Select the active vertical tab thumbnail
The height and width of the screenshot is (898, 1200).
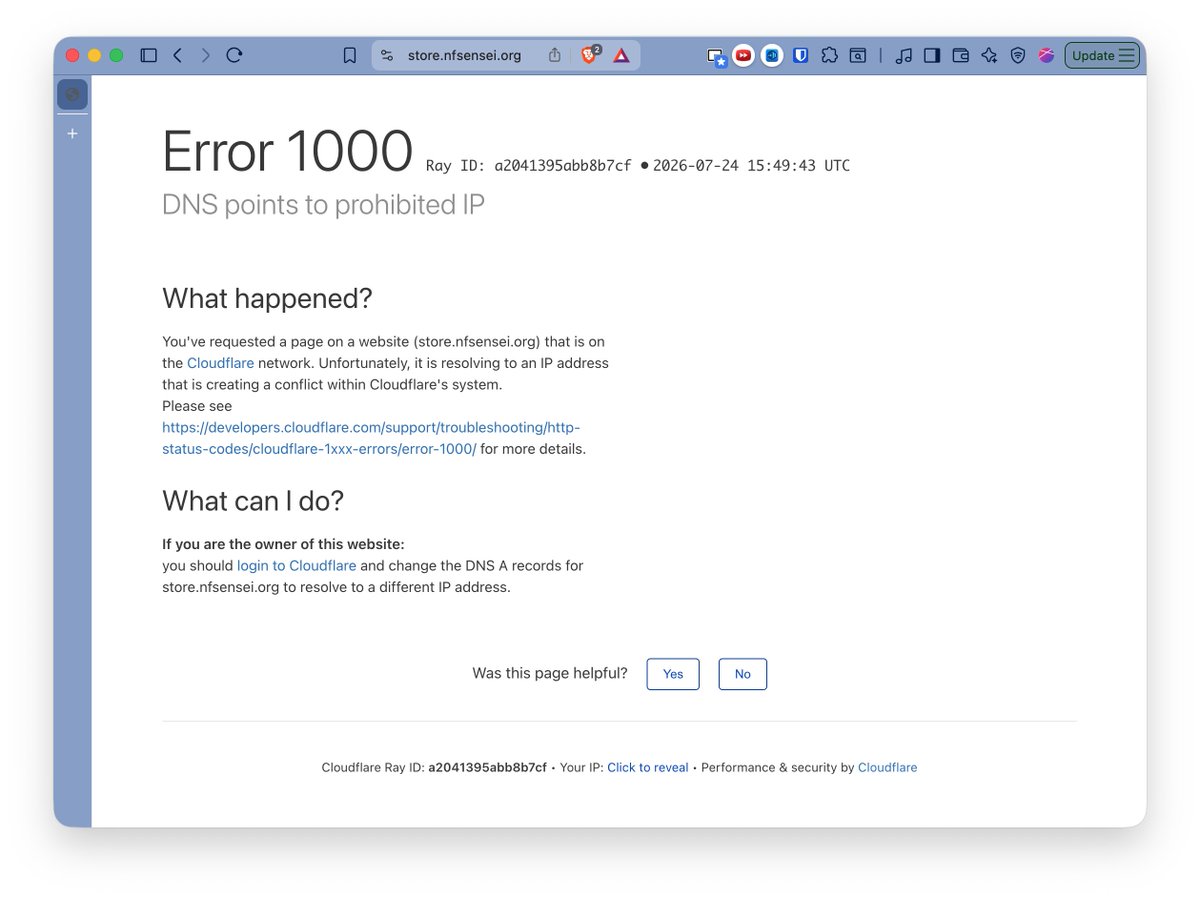tap(72, 95)
